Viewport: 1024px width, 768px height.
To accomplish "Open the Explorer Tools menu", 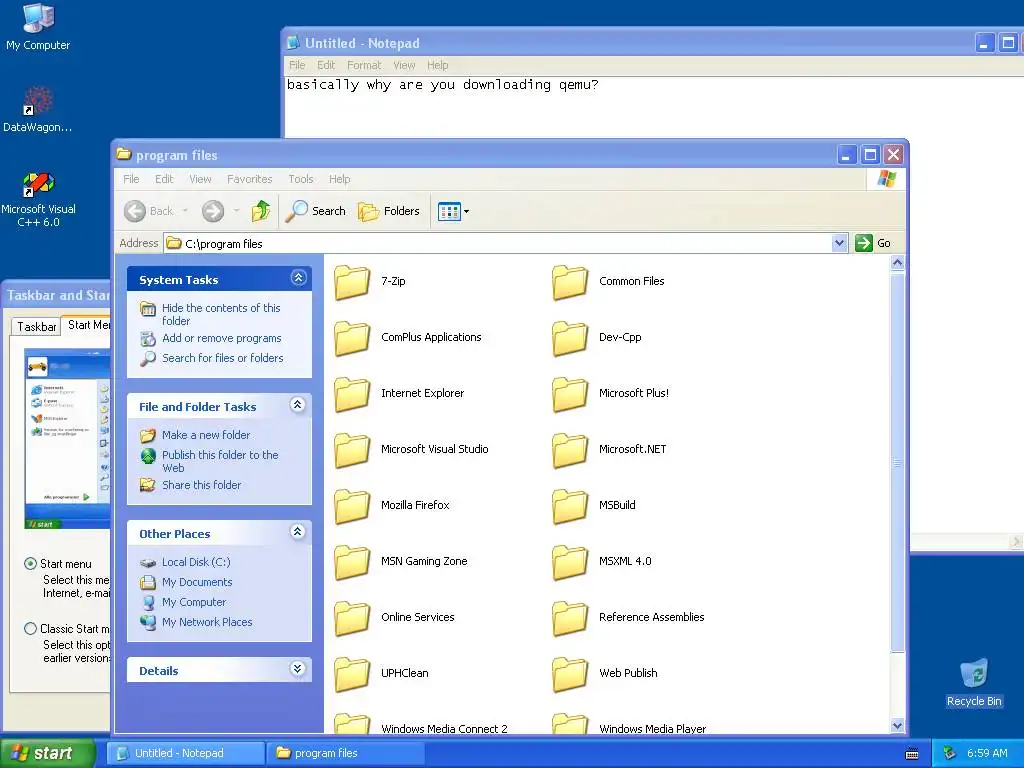I will (300, 179).
